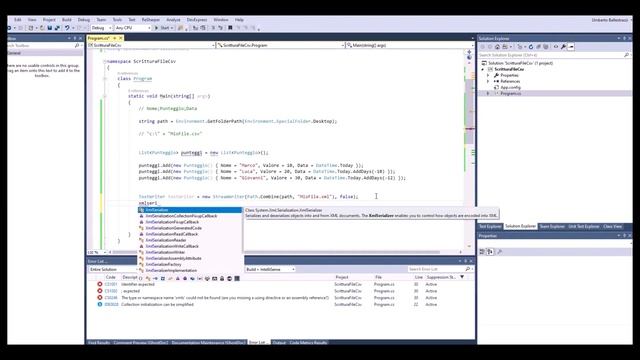Open the Help menu
Screen dimensions: 640x360
coord(239,20)
